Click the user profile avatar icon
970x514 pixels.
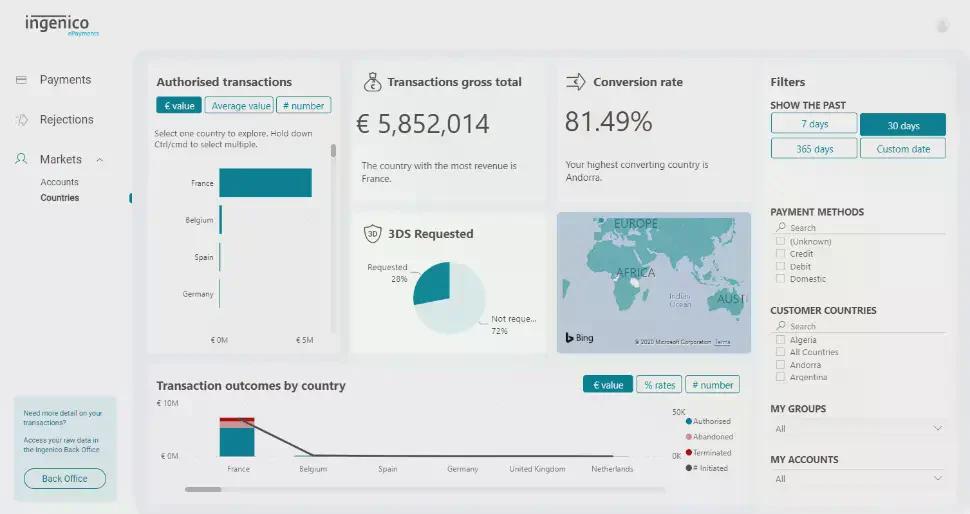click(x=941, y=26)
